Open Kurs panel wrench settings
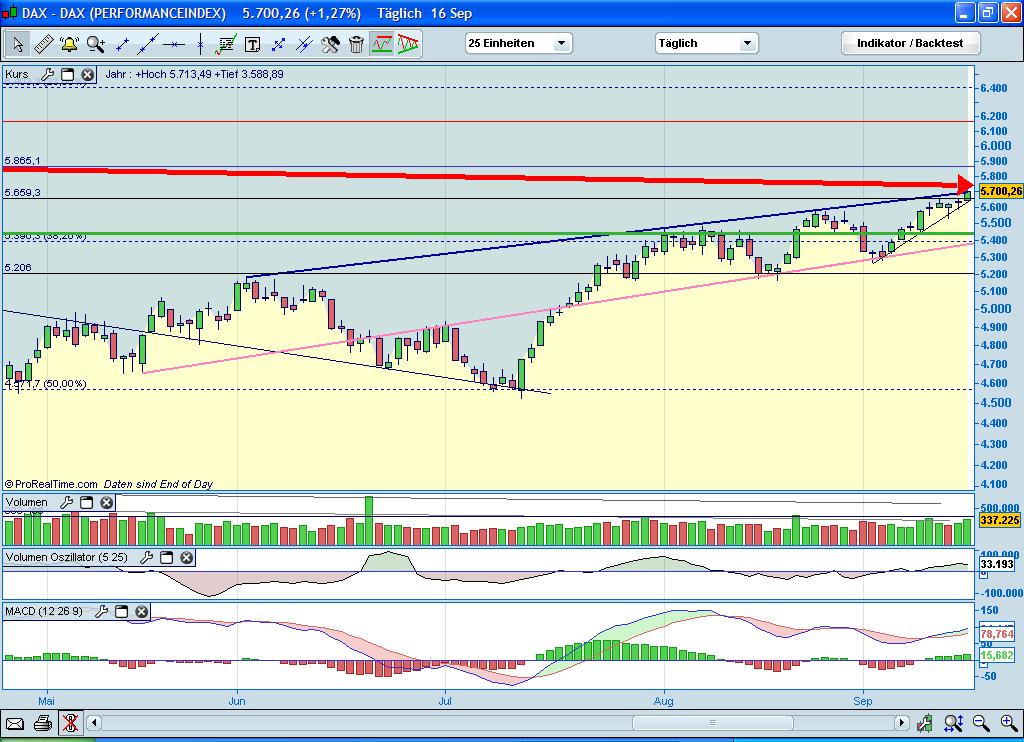1024x742 pixels. [48, 74]
